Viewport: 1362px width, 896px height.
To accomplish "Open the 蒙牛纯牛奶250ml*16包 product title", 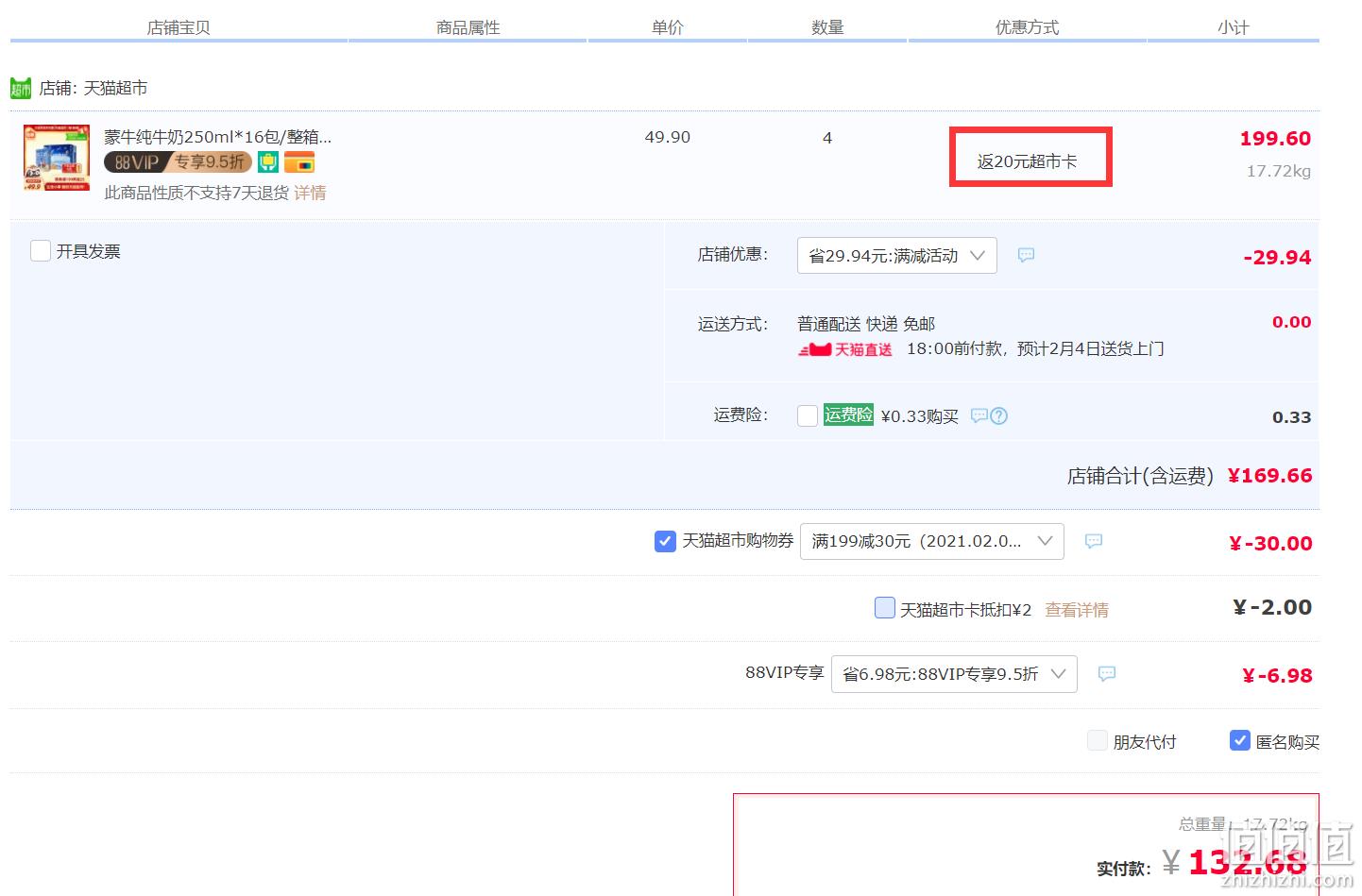I will tap(218, 137).
